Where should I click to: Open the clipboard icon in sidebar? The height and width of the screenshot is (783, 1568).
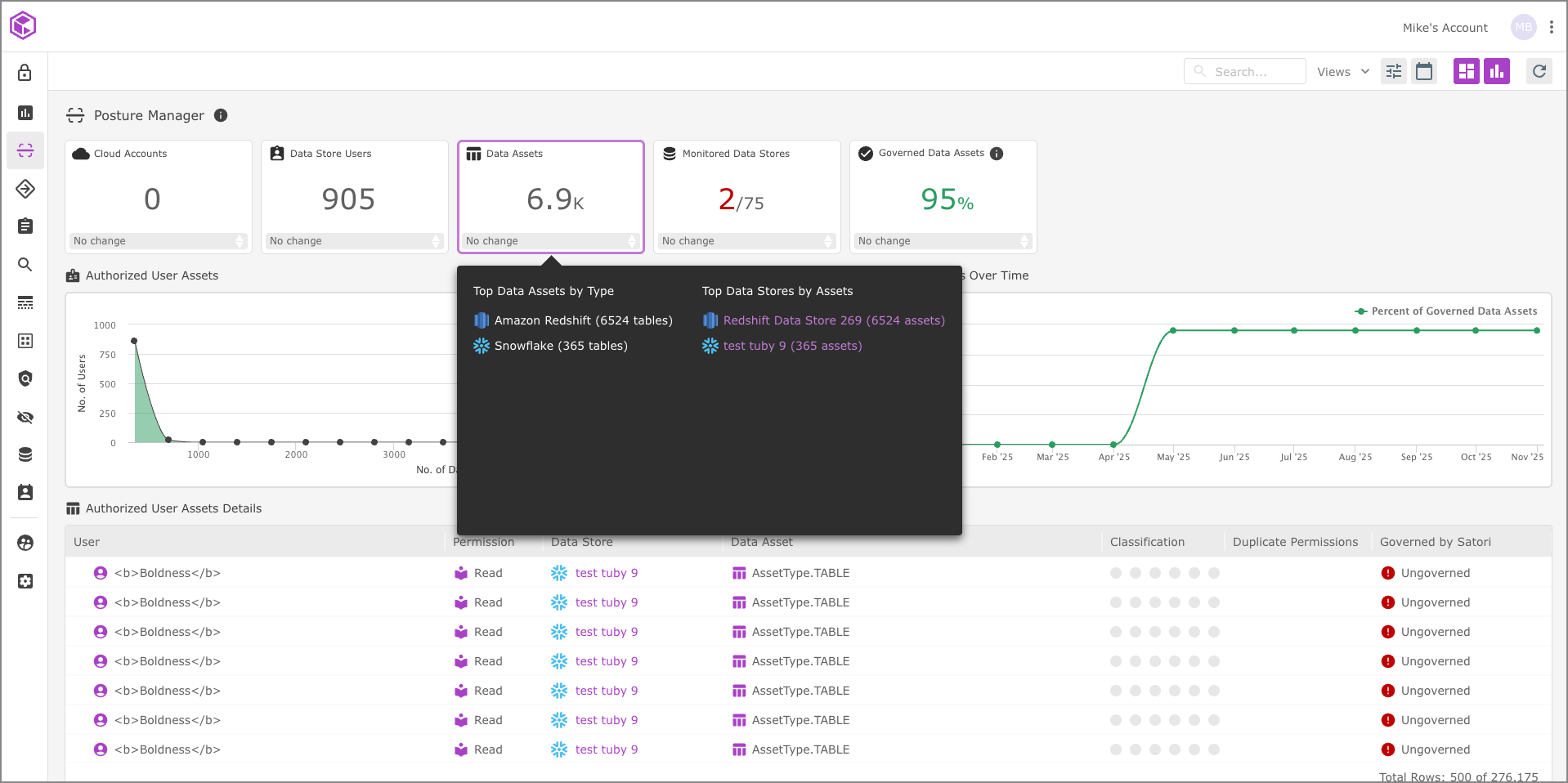pyautogui.click(x=25, y=226)
